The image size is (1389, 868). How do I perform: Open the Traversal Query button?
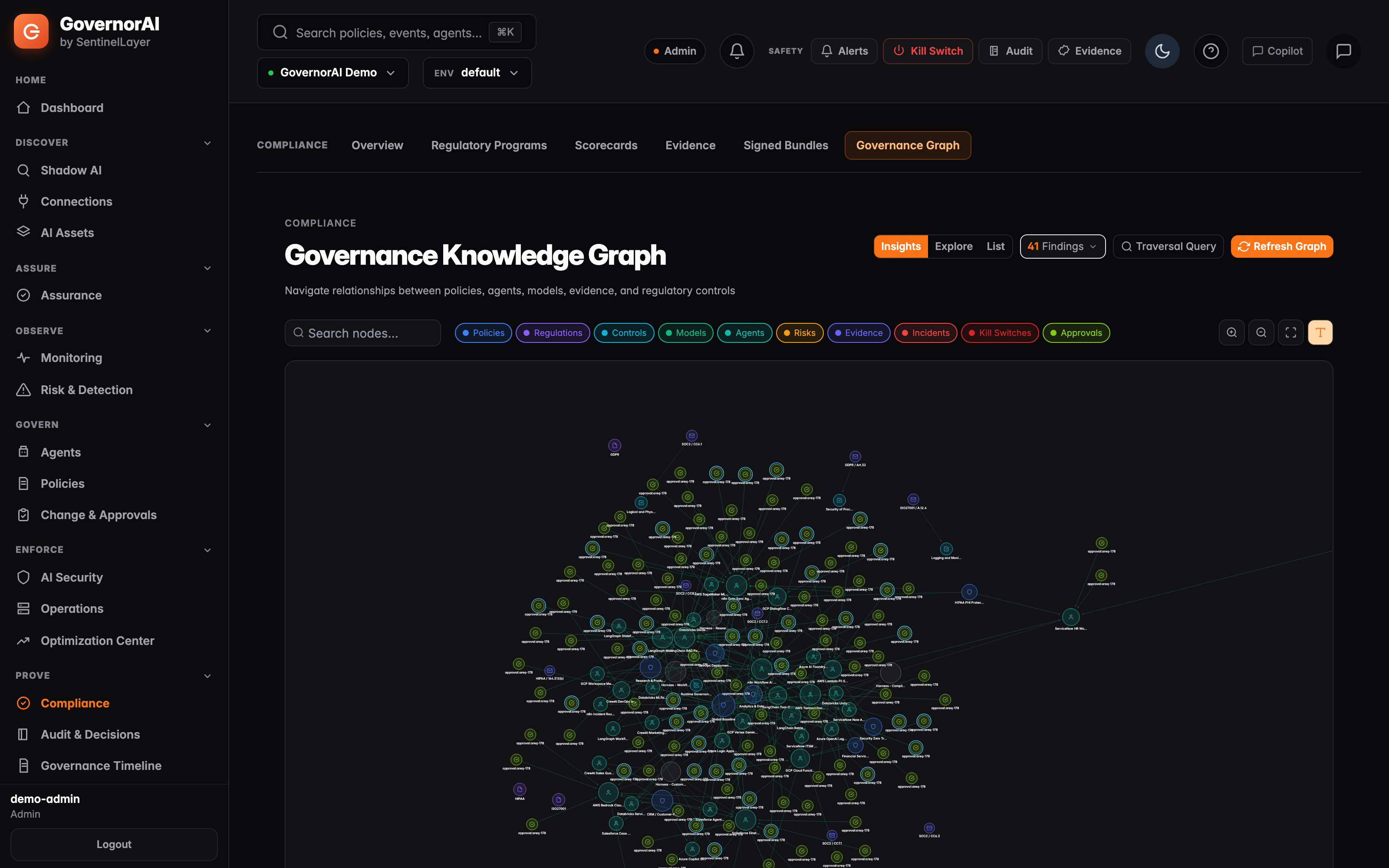point(1168,246)
